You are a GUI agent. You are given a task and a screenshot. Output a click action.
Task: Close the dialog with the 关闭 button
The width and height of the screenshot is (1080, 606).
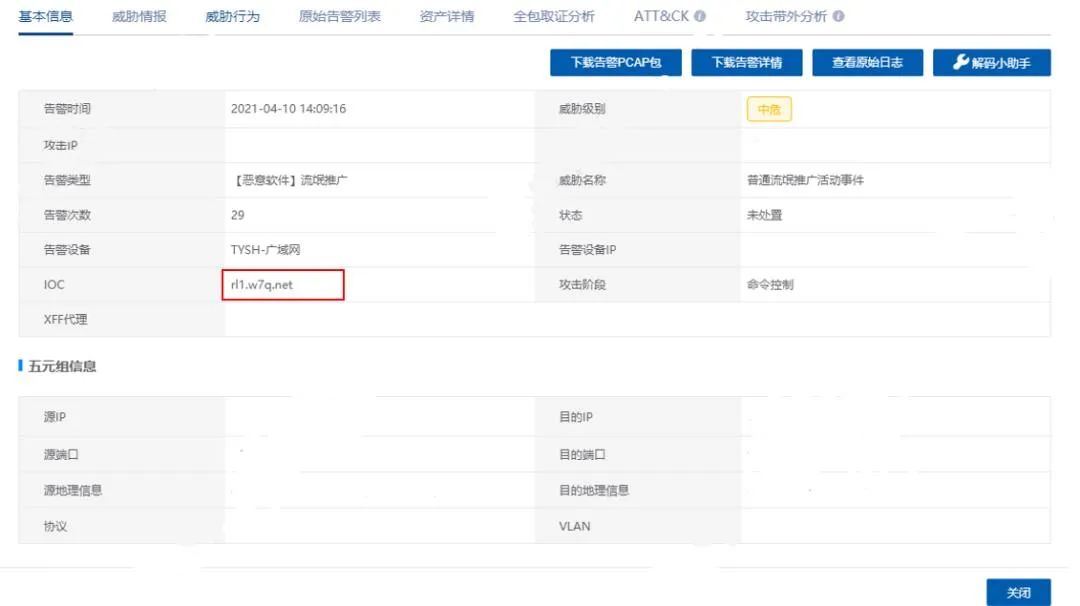1018,592
